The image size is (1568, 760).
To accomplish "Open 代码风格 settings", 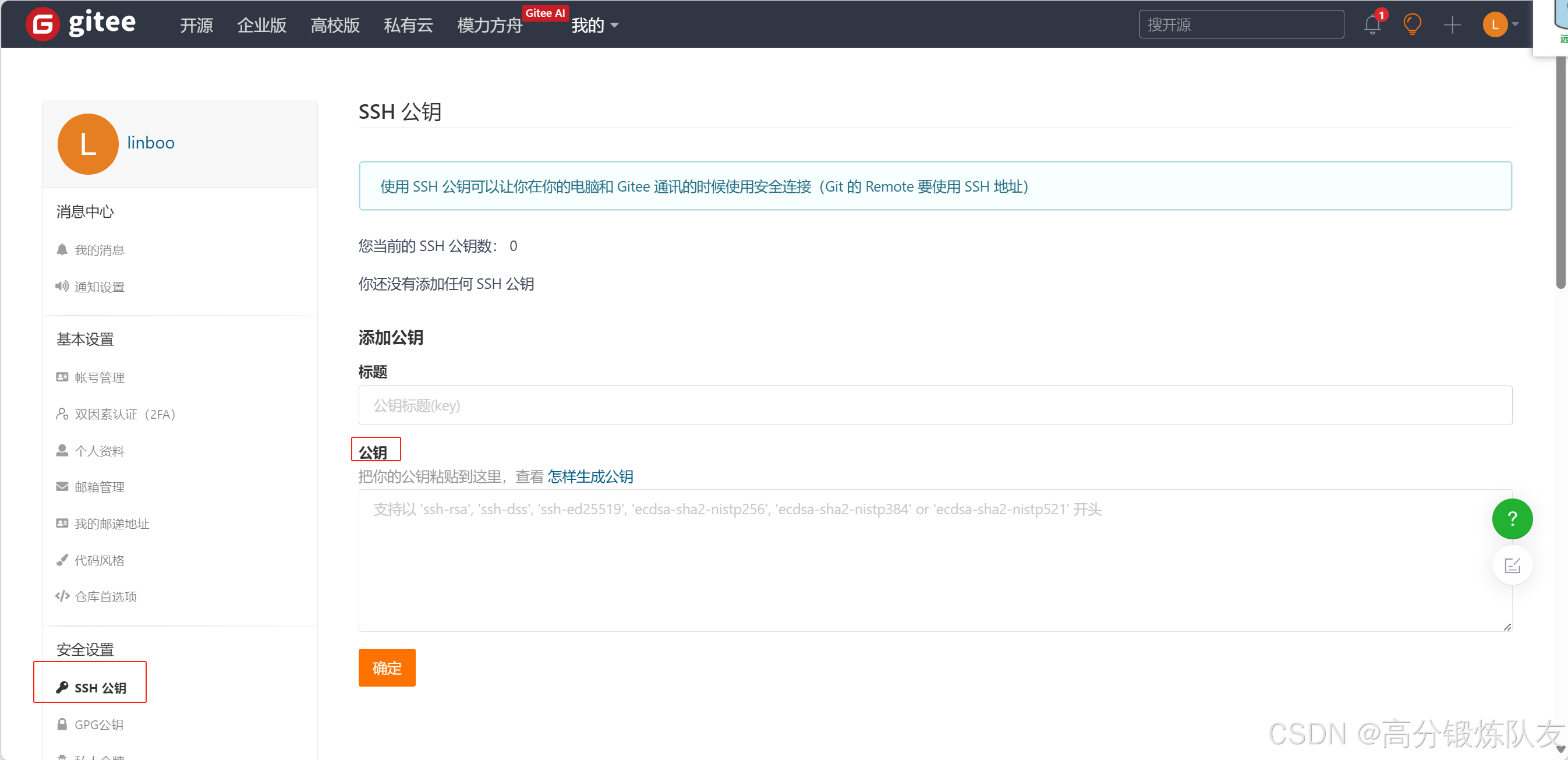I will (x=99, y=560).
